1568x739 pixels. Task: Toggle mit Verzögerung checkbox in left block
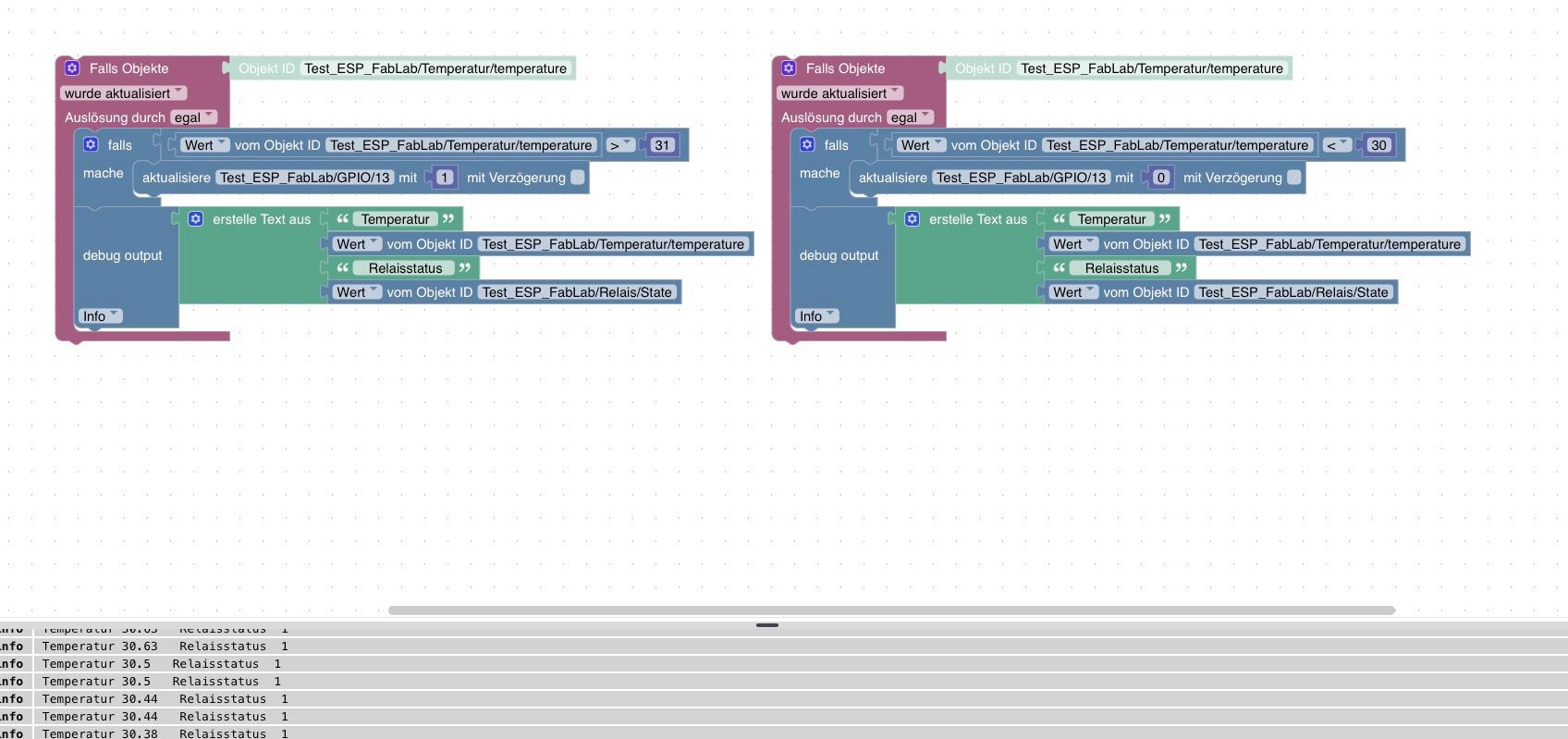(578, 177)
